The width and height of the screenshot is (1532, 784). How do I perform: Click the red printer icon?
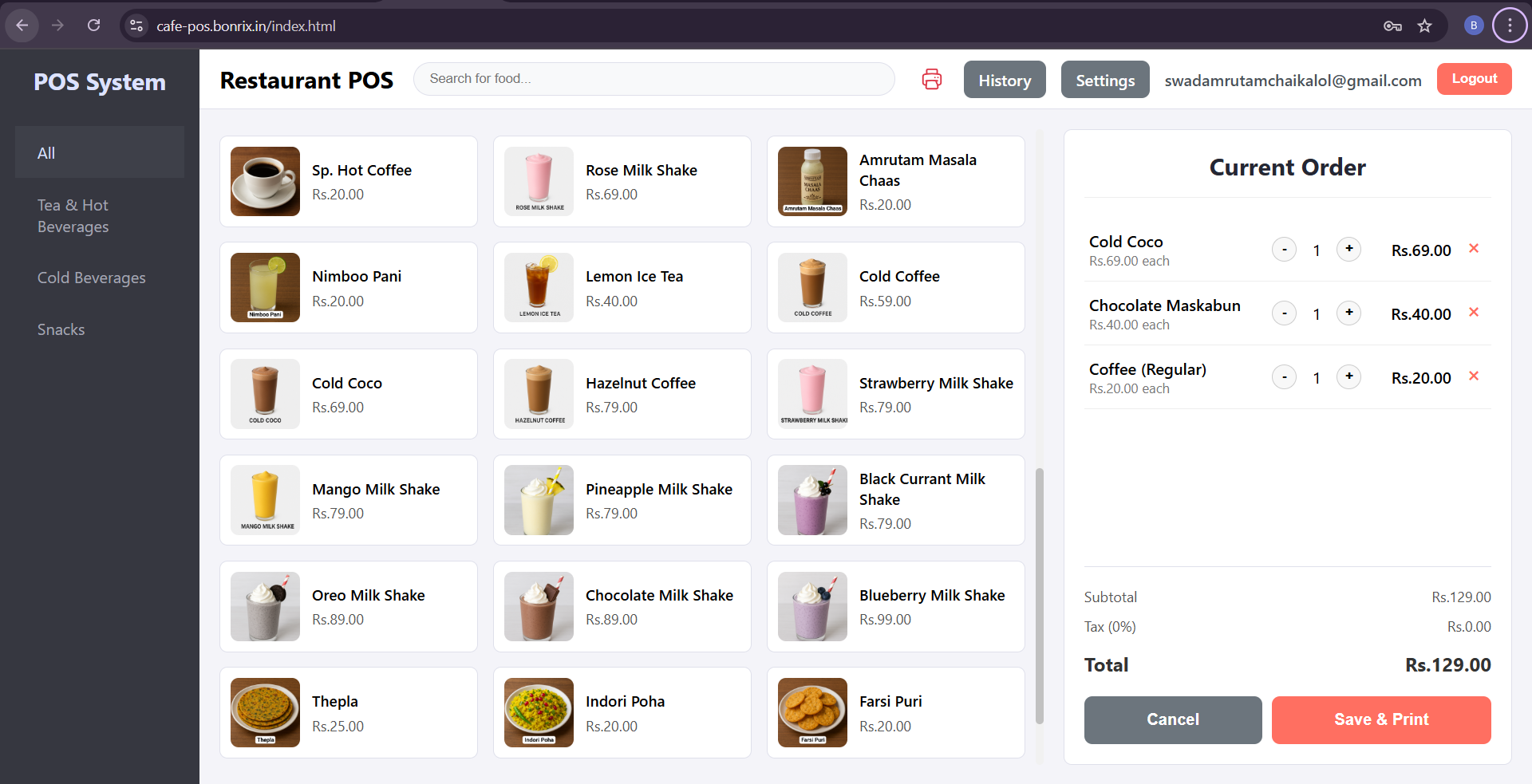point(931,80)
